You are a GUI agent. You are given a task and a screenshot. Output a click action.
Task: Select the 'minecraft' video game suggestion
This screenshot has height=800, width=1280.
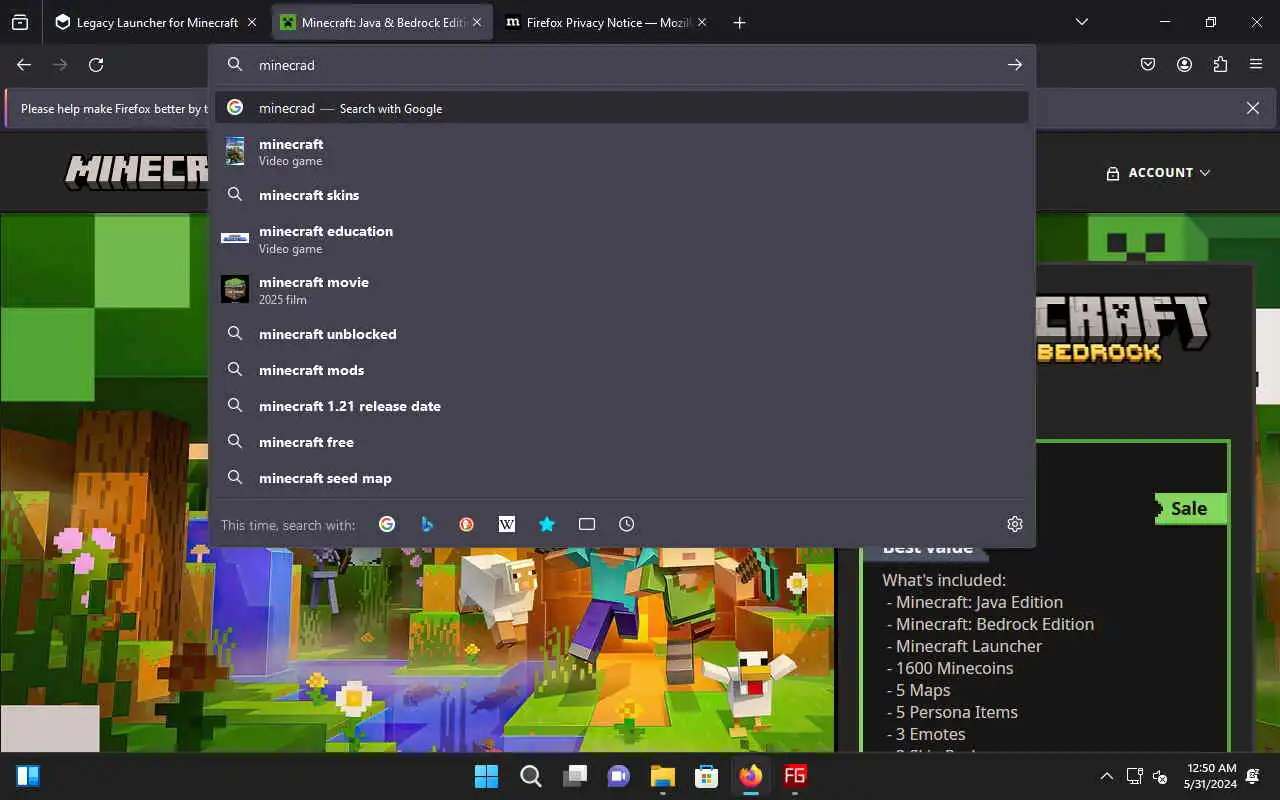[x=622, y=152]
